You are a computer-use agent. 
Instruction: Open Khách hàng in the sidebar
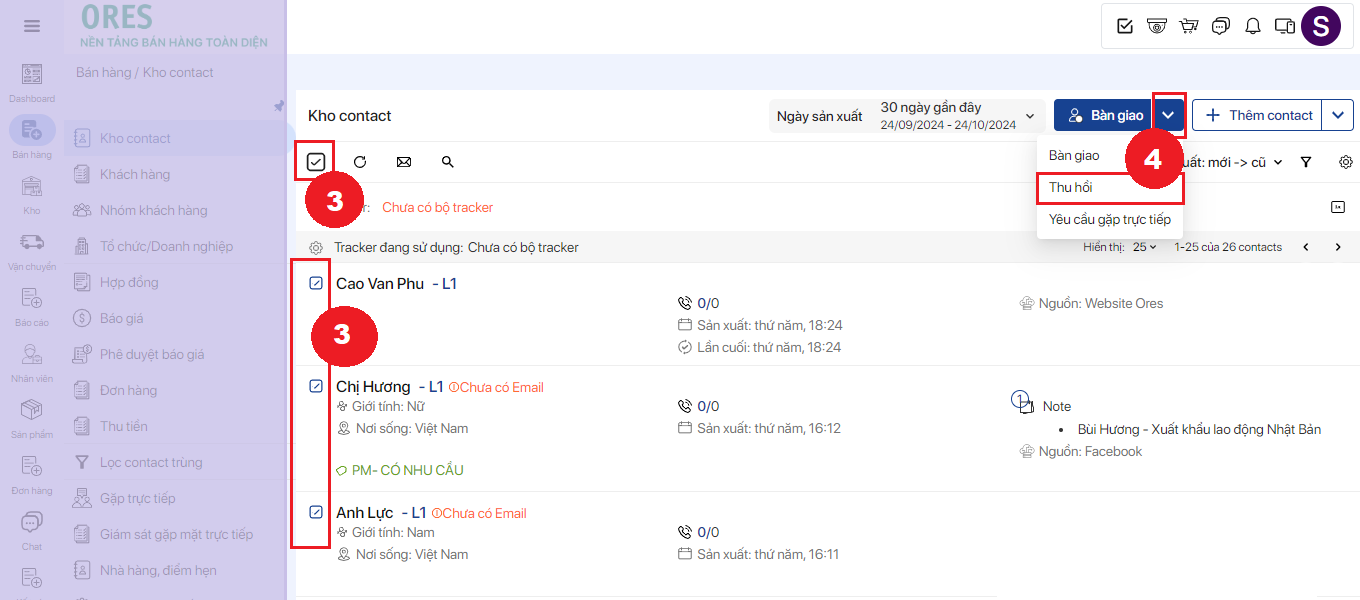pos(135,175)
